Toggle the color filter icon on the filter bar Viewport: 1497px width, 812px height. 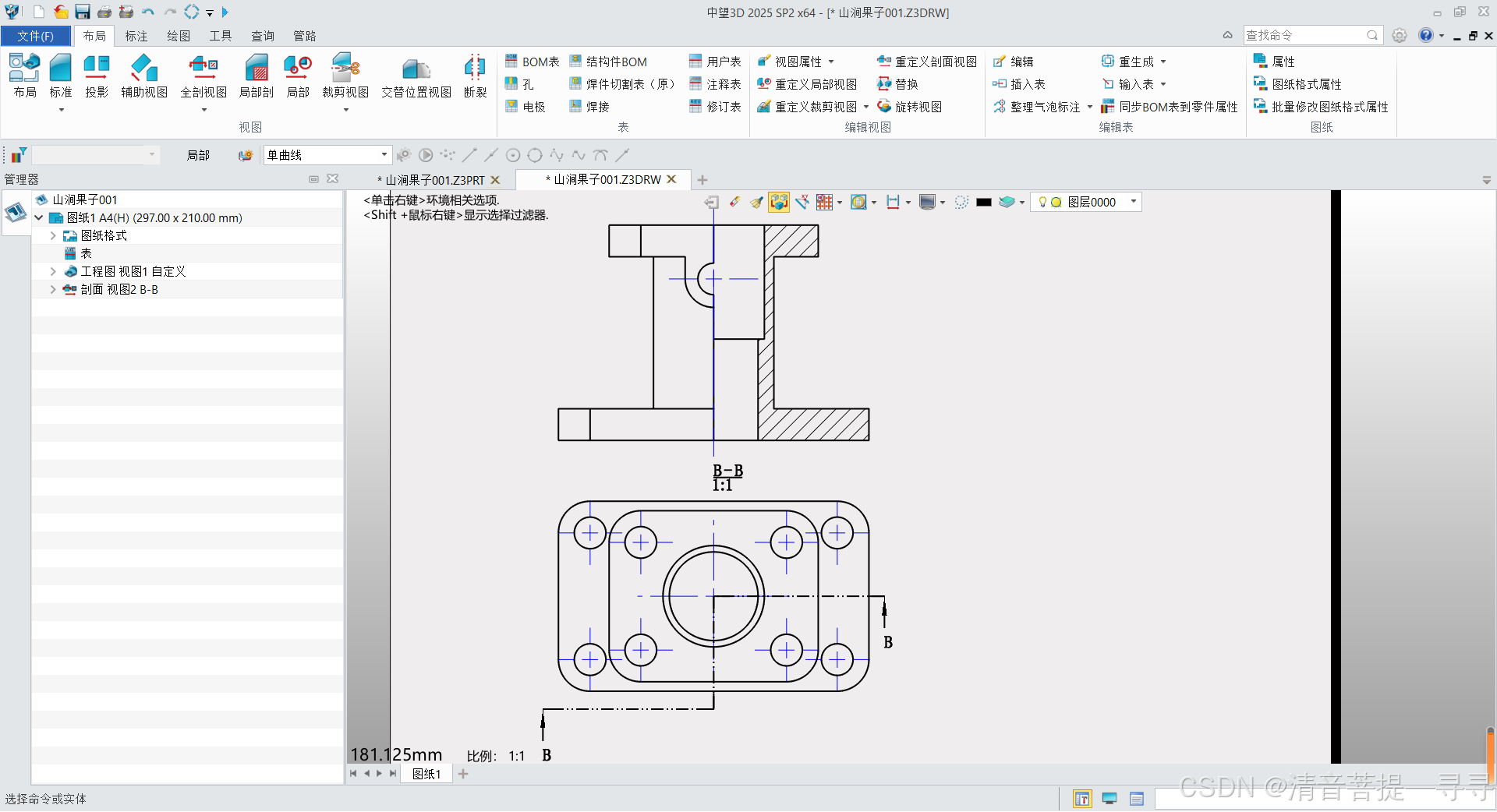tap(19, 155)
